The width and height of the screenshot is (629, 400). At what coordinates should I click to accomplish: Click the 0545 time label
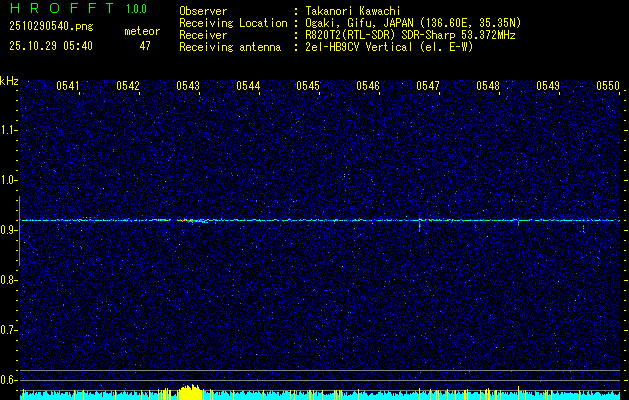coord(308,87)
